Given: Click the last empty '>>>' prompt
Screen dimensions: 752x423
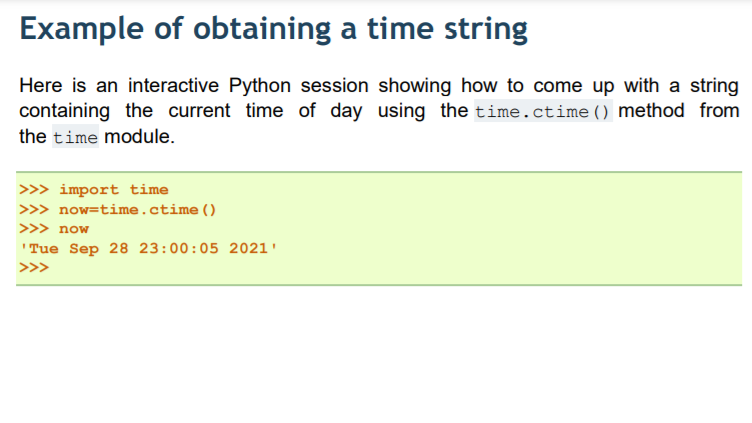Looking at the screenshot, I should (34, 268).
